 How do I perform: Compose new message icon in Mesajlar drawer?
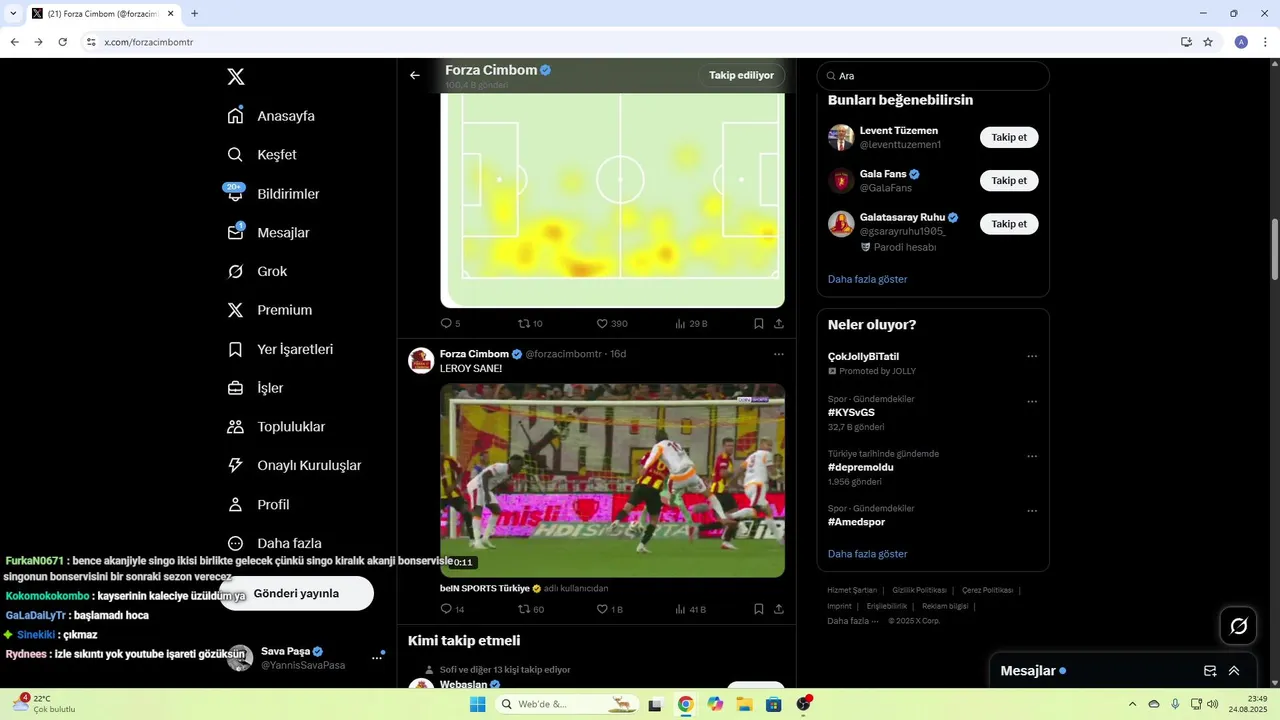click(1210, 671)
